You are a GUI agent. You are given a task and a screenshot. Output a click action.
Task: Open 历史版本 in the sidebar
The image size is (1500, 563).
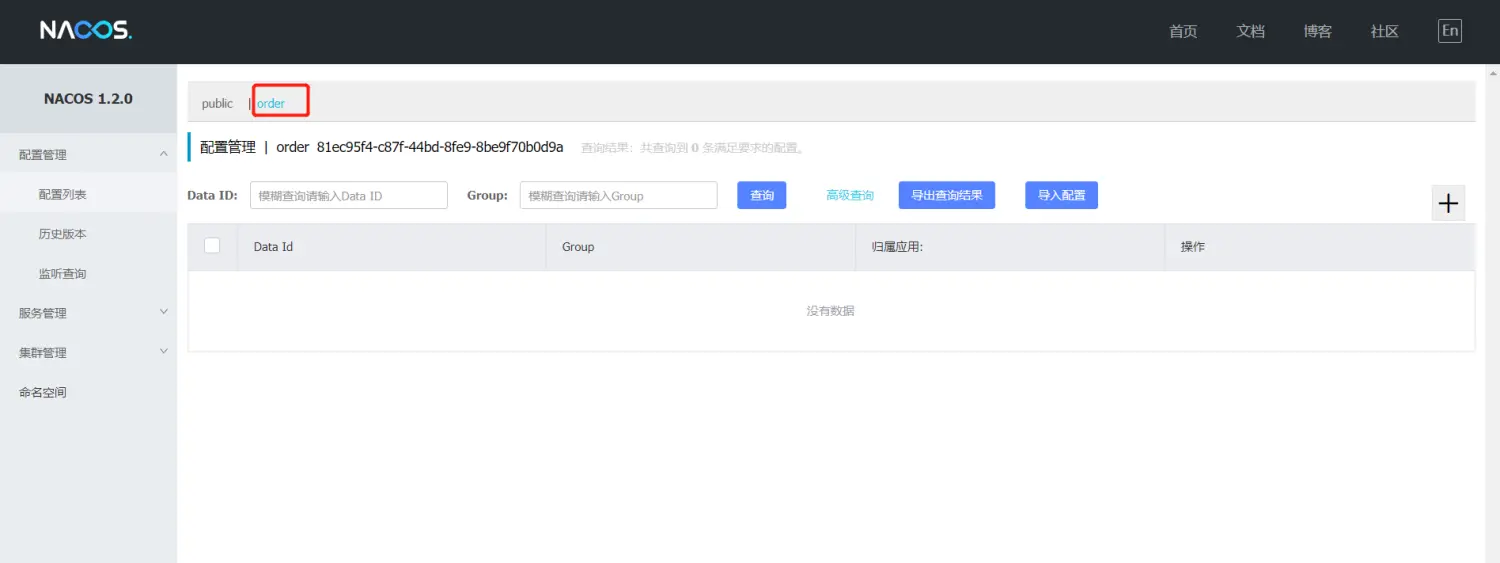click(x=63, y=234)
